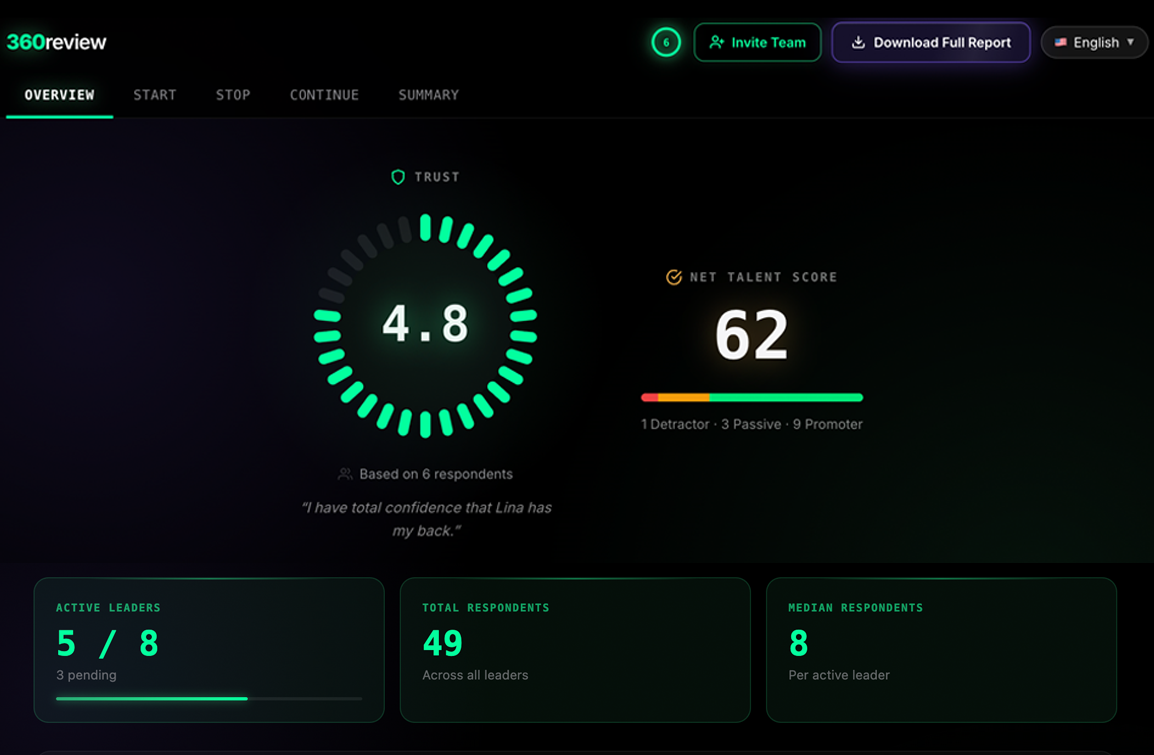Click the add-person icon in Invite Team
Viewport: 1154px width, 755px height.
pos(716,42)
